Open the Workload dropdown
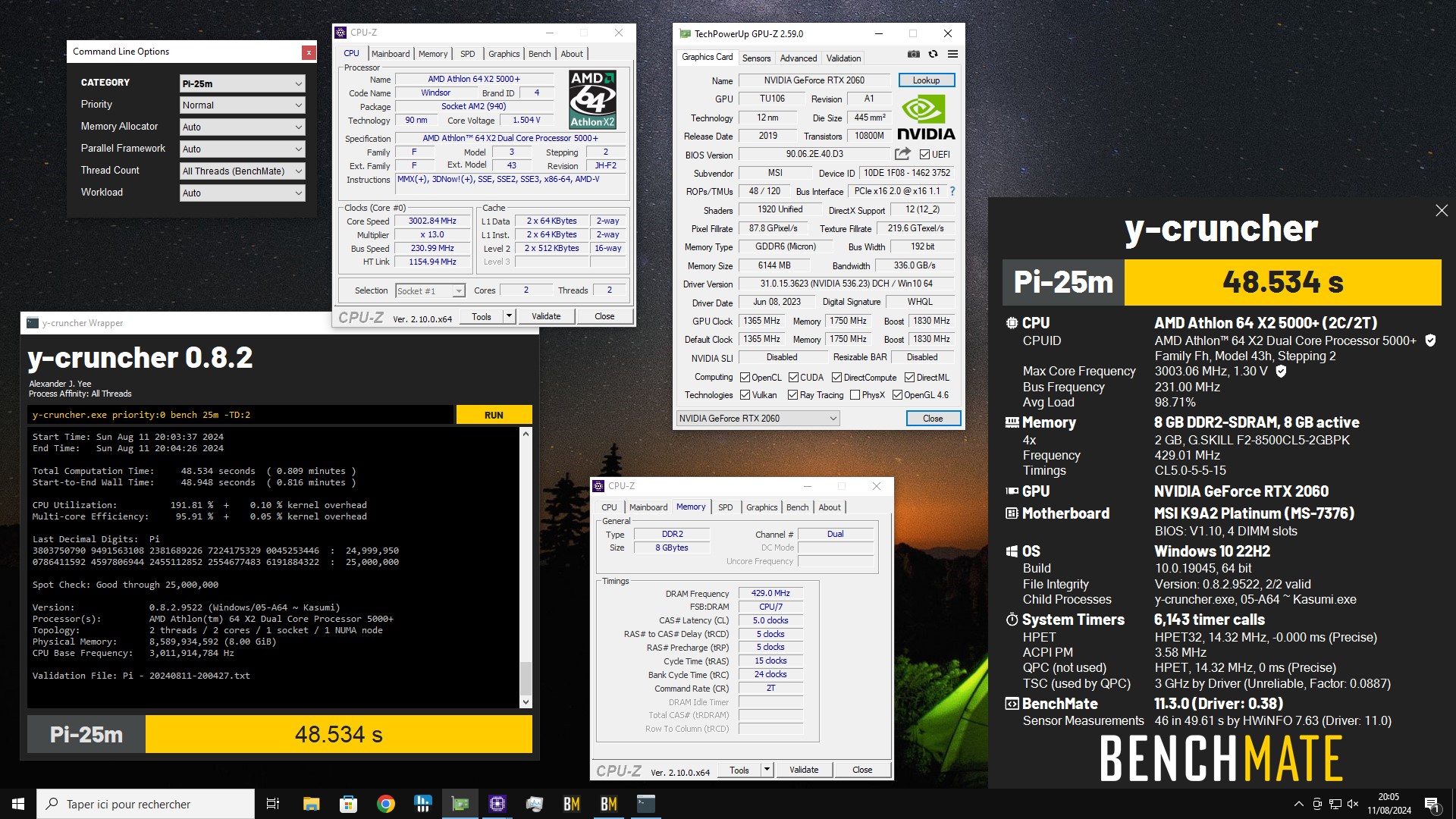The height and width of the screenshot is (819, 1456). 242,193
